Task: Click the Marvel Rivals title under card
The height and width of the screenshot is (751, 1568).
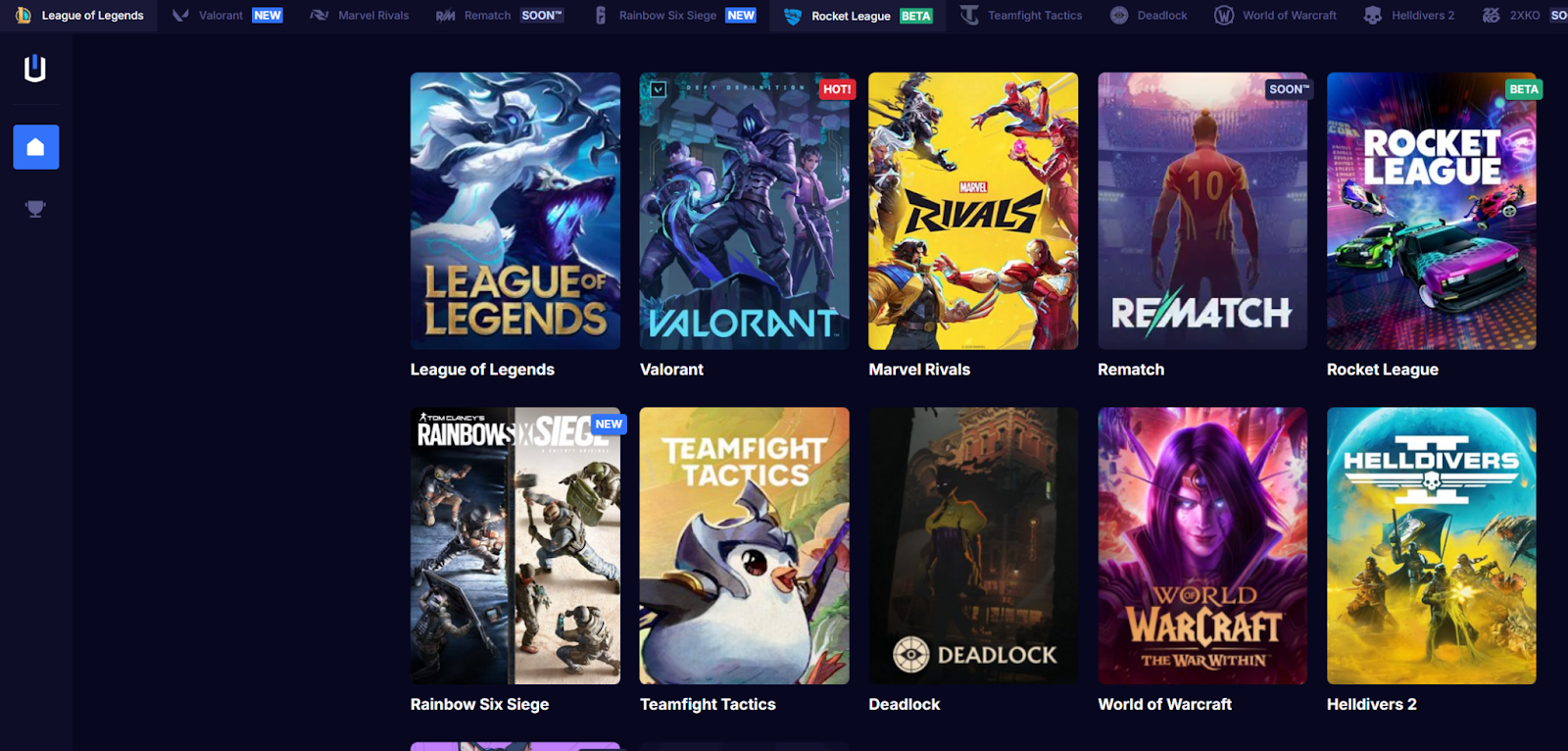Action: pyautogui.click(x=919, y=370)
